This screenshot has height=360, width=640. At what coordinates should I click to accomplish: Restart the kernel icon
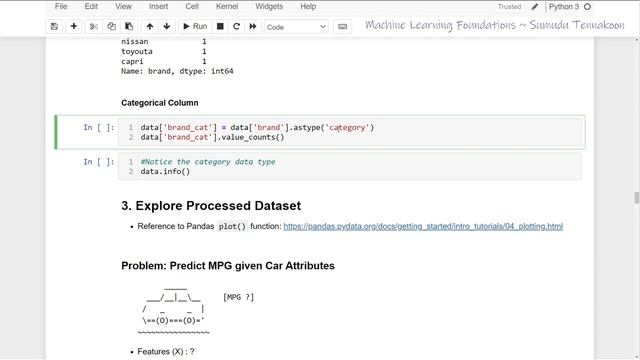coord(236,27)
